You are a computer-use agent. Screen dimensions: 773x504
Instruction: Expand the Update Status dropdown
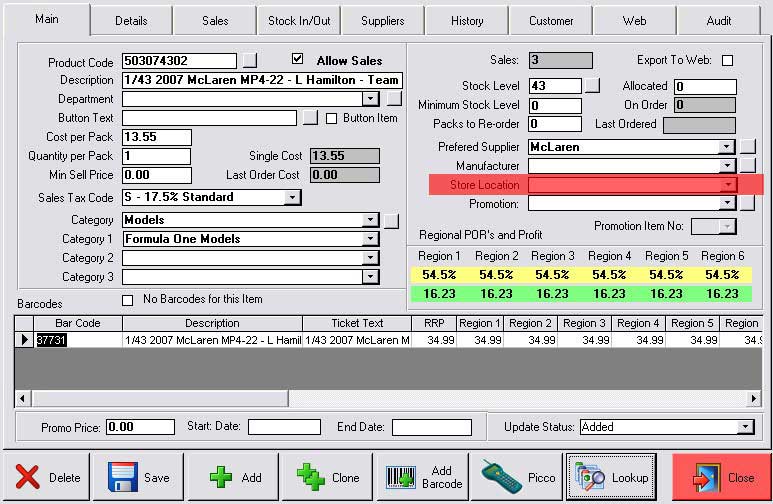(744, 427)
